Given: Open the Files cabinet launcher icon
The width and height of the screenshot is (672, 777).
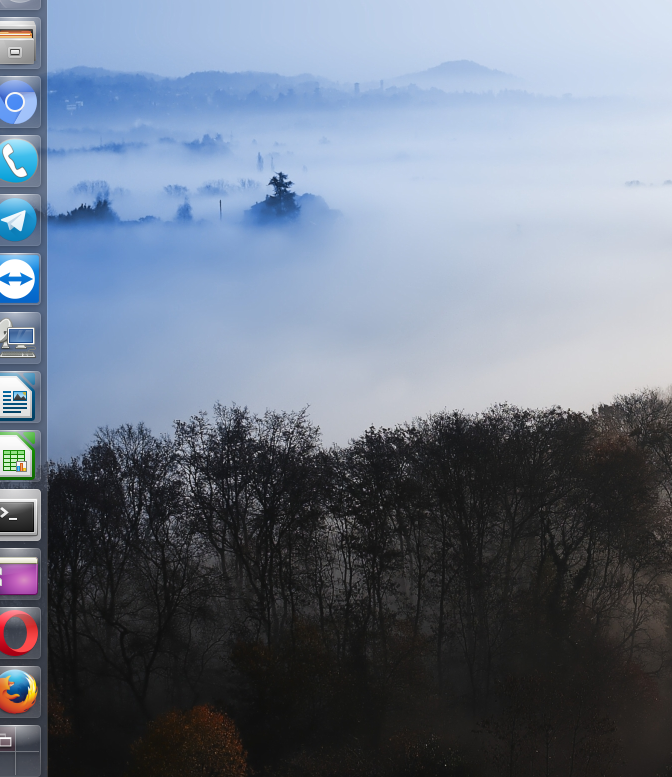Looking at the screenshot, I should [17, 43].
